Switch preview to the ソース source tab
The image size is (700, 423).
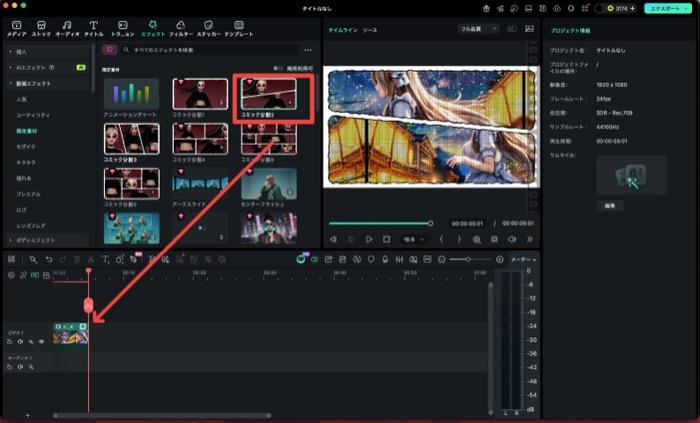[370, 30]
